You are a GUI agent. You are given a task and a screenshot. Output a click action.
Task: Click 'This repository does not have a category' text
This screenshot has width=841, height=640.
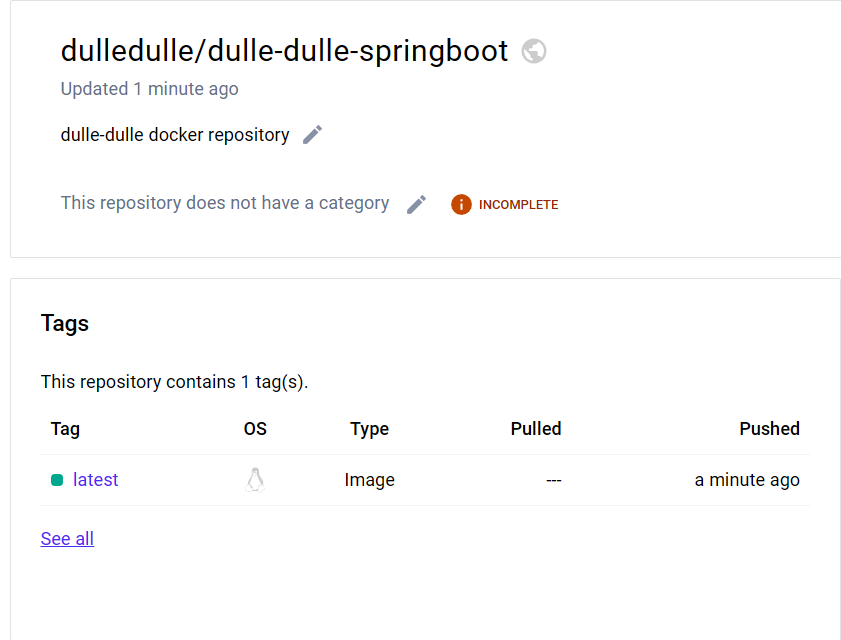pos(225,203)
